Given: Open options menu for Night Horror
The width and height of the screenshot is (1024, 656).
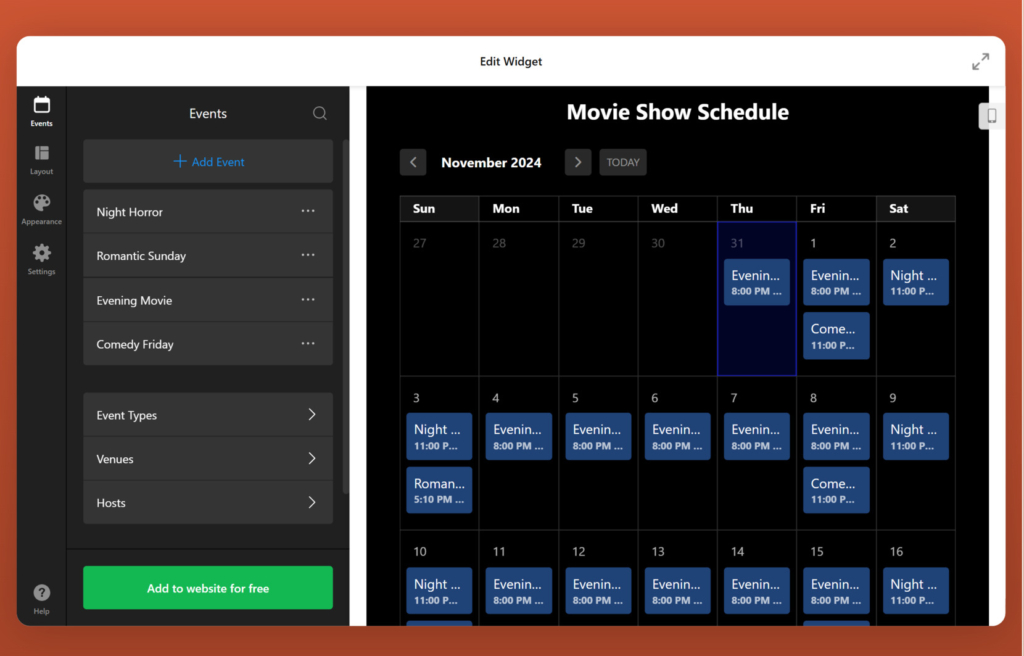Looking at the screenshot, I should [307, 211].
